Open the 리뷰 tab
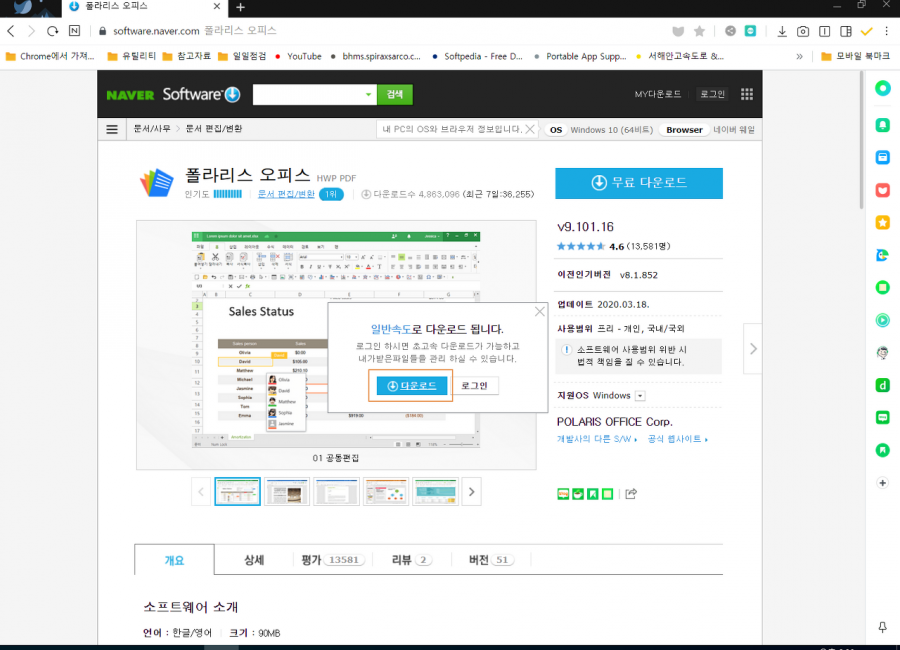Viewport: 900px width, 650px height. (x=412, y=560)
